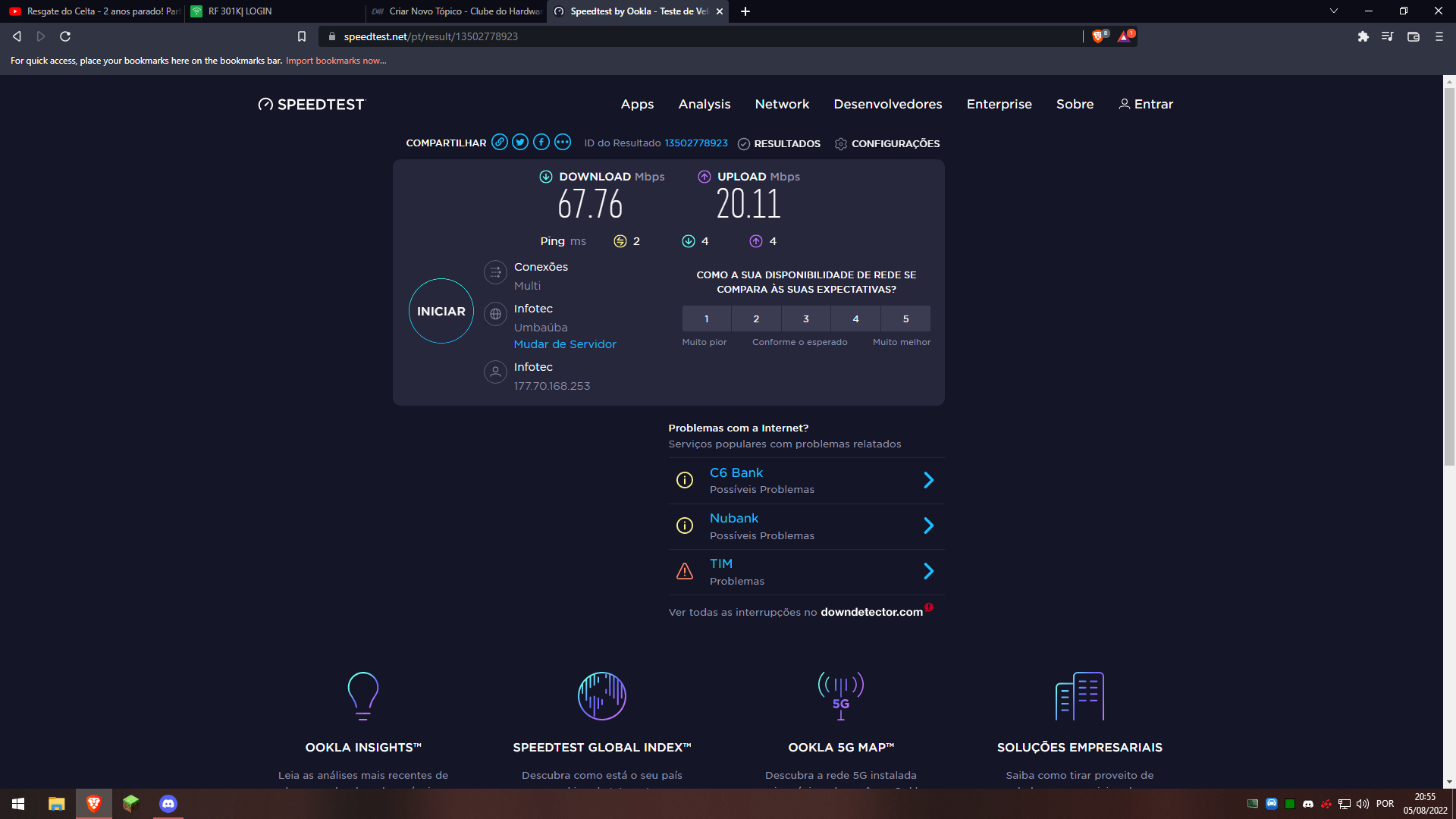Viewport: 1456px width, 819px height.
Task: Click INICIAR to start test
Action: click(x=441, y=311)
